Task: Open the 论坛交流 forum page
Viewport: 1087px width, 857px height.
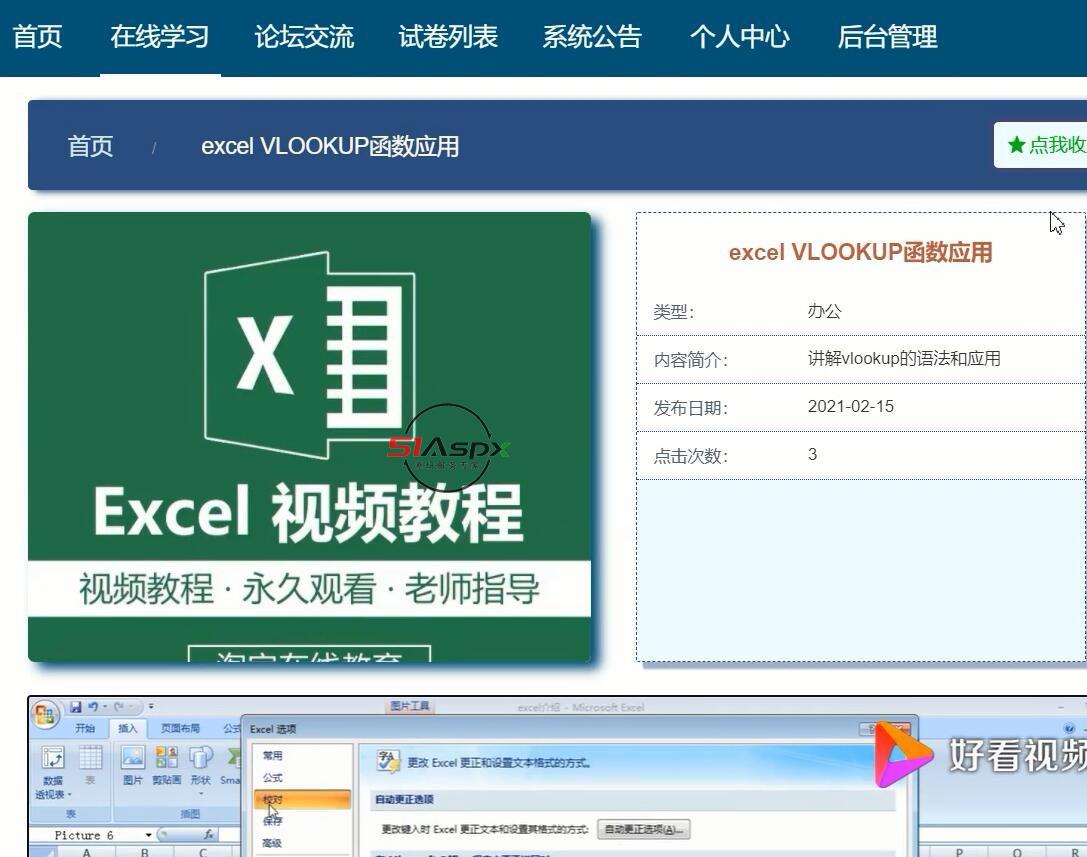Action: pos(304,37)
